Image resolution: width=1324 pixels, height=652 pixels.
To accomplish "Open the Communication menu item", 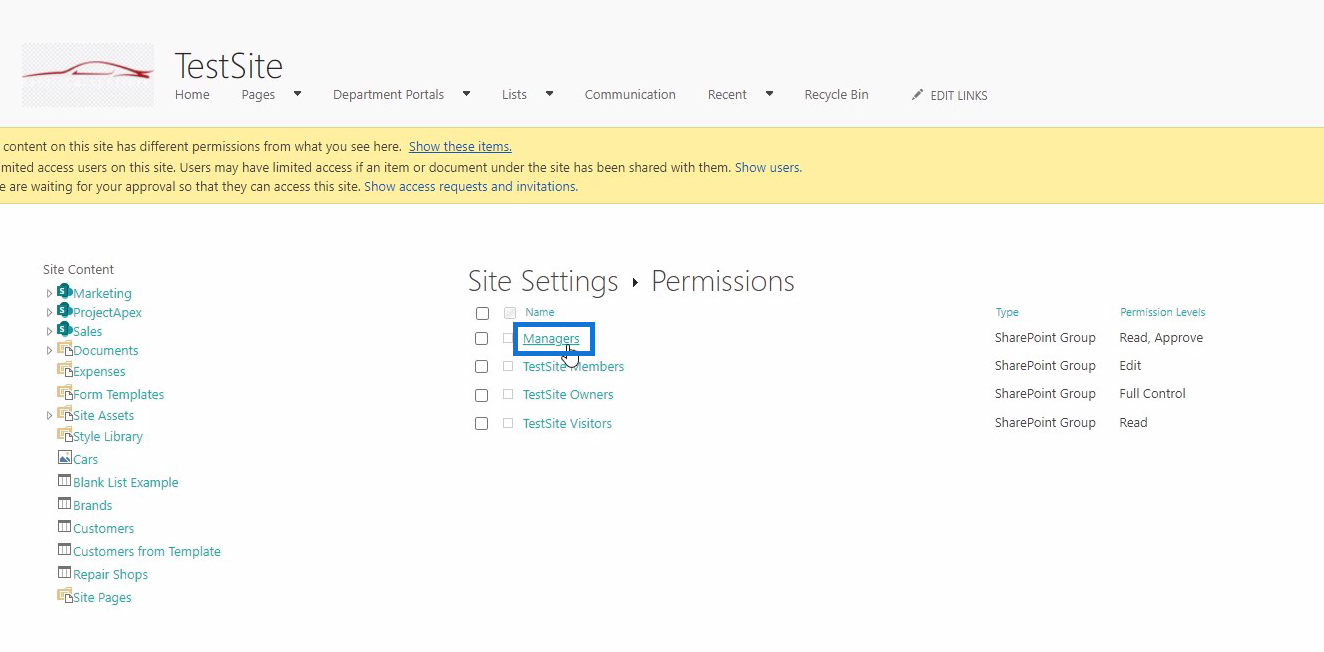I will click(x=630, y=94).
